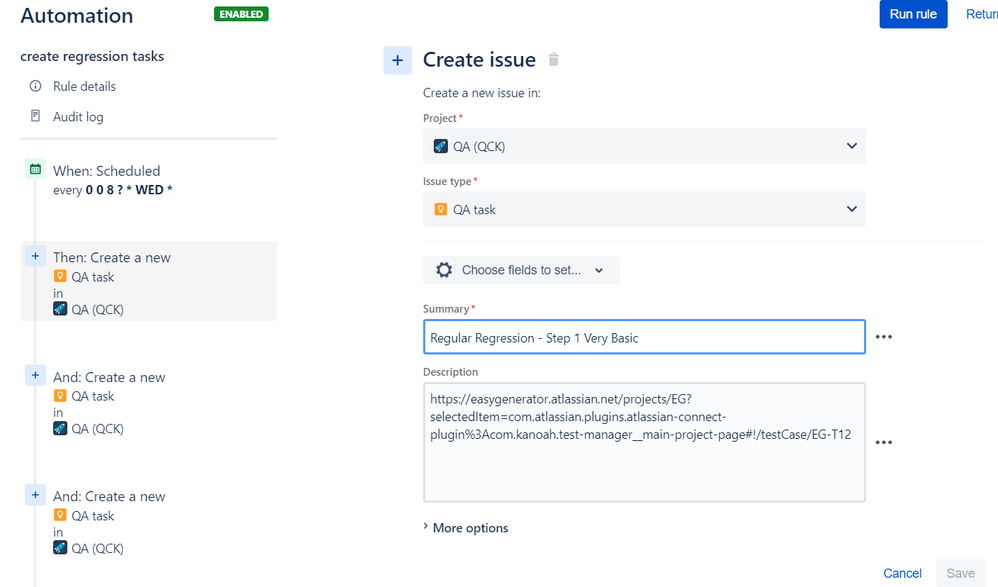Click the Cancel link
This screenshot has width=998, height=587.
[902, 573]
